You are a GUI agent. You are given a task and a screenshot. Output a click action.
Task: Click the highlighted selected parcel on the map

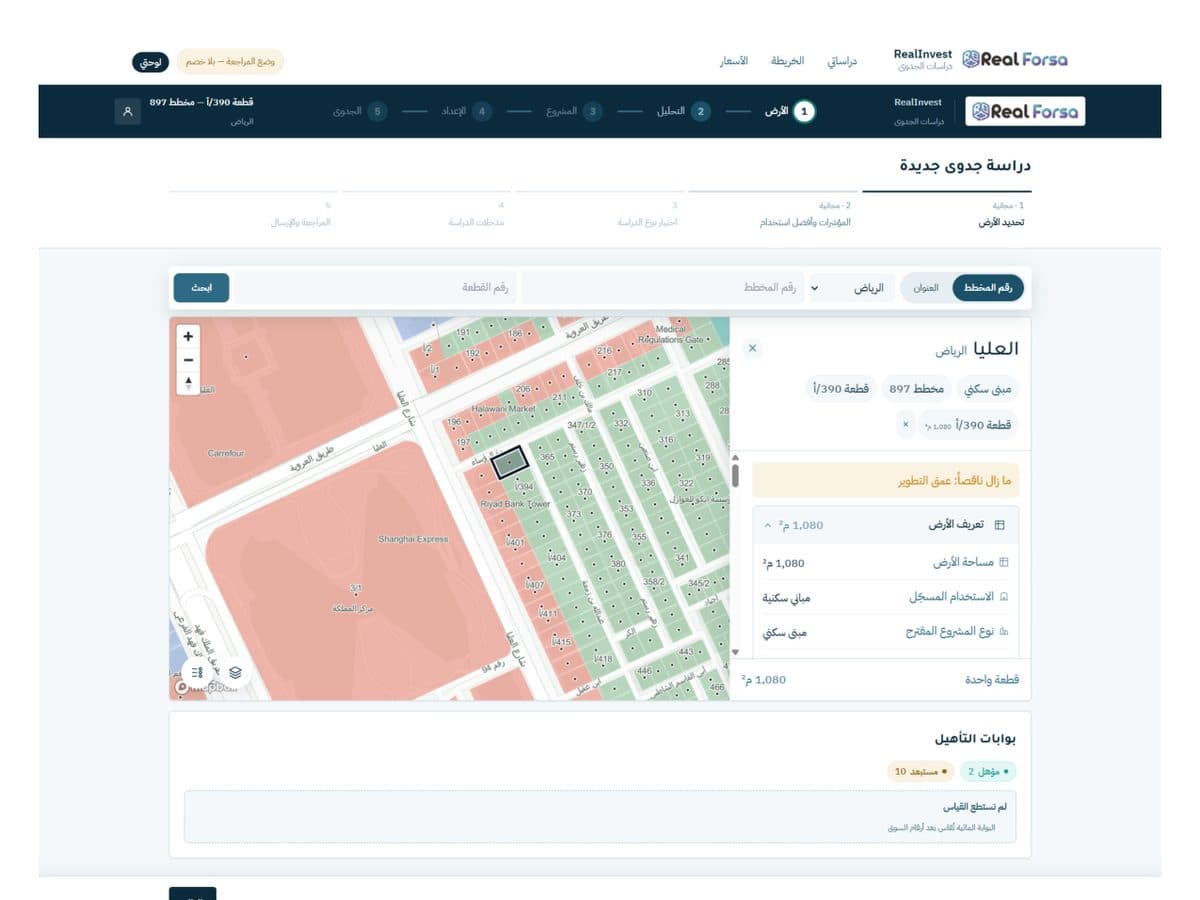click(x=511, y=463)
